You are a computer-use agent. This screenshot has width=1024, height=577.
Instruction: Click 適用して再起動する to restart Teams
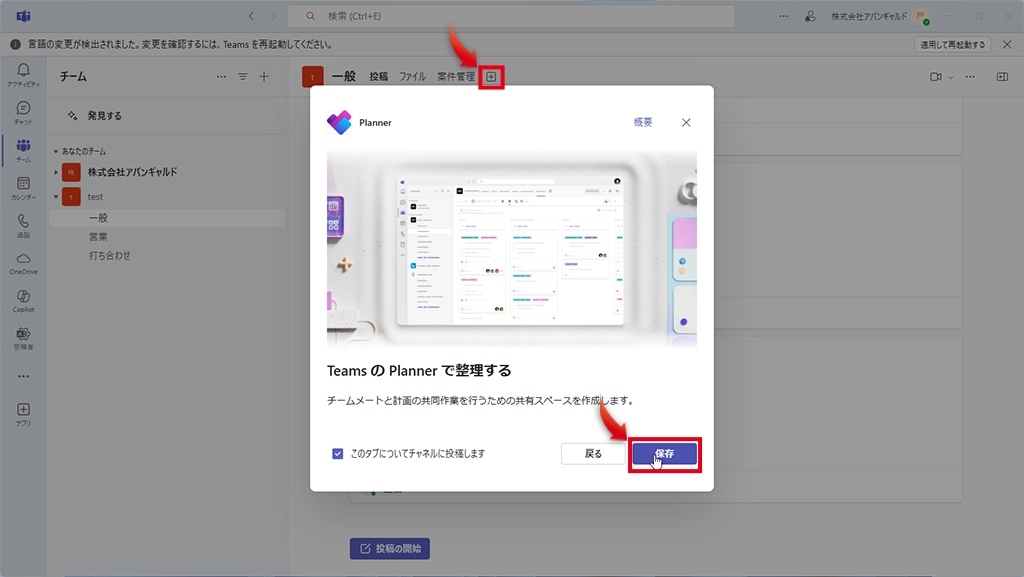pyautogui.click(x=953, y=44)
